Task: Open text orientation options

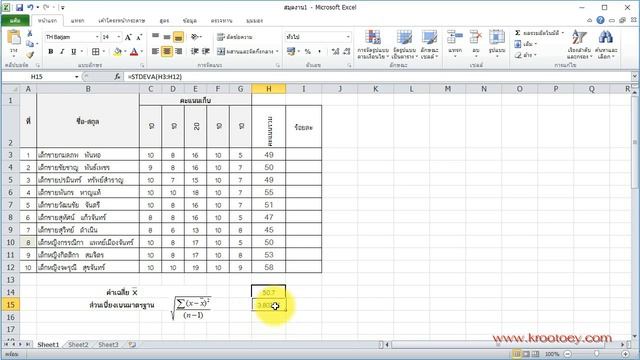Action: click(196, 37)
